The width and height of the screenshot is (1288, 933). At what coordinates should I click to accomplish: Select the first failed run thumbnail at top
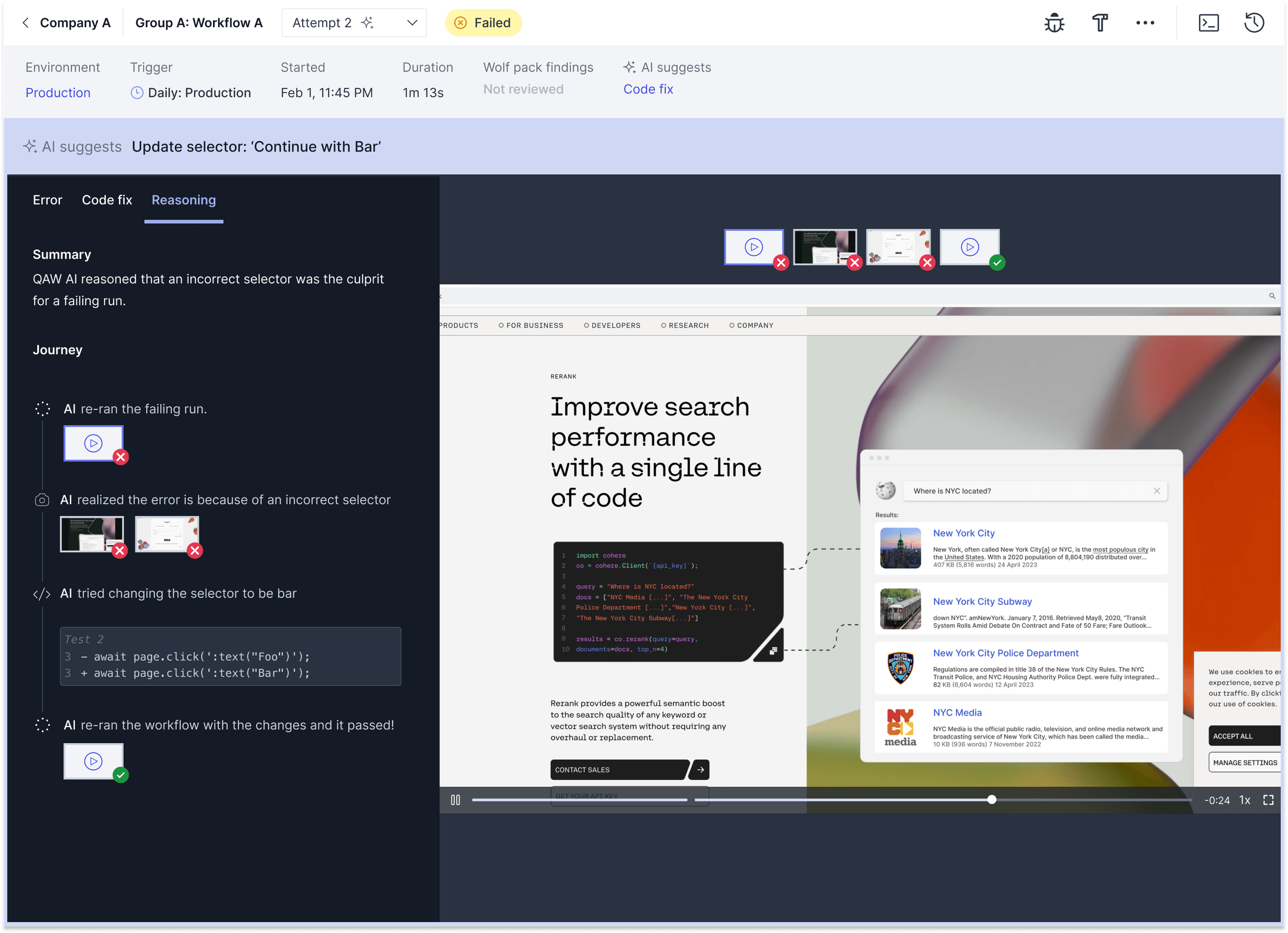[x=753, y=247]
